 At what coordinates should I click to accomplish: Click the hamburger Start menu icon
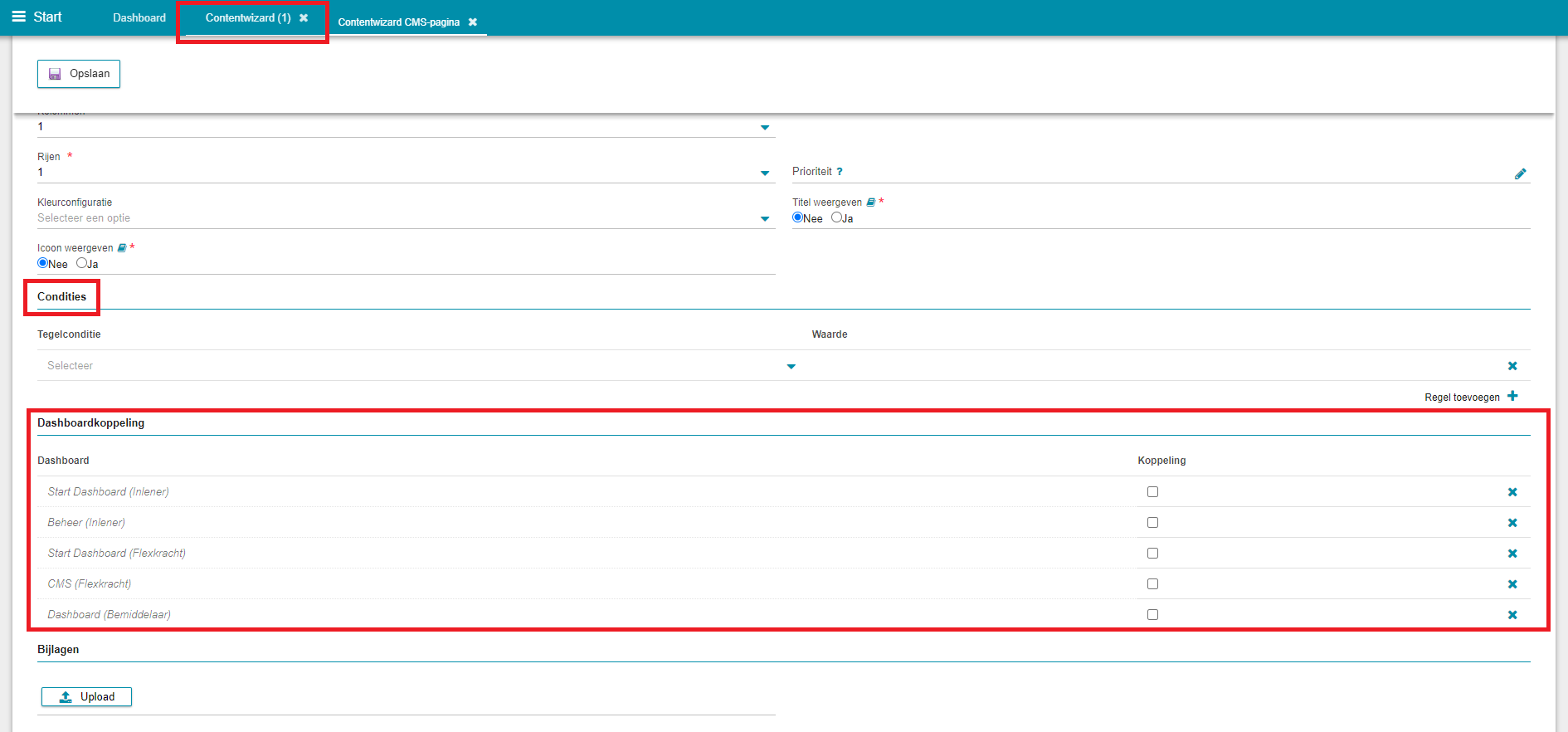pyautogui.click(x=18, y=17)
